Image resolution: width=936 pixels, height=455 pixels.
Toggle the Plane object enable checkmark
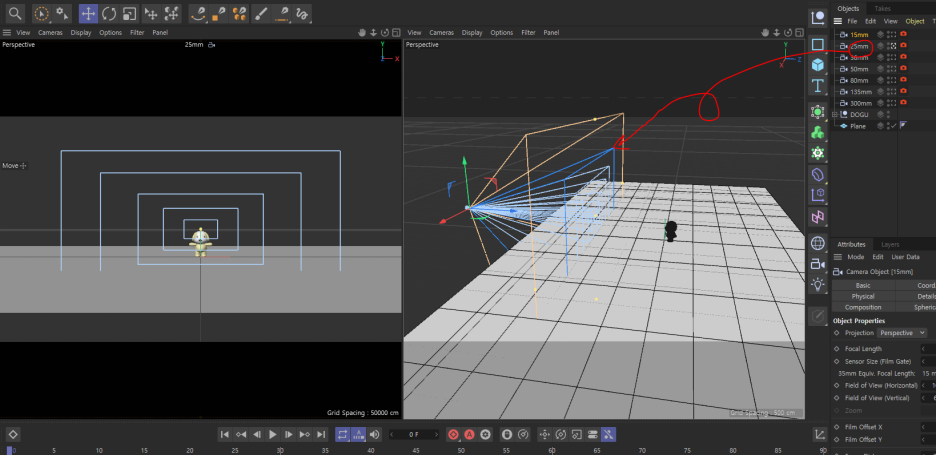[893, 126]
